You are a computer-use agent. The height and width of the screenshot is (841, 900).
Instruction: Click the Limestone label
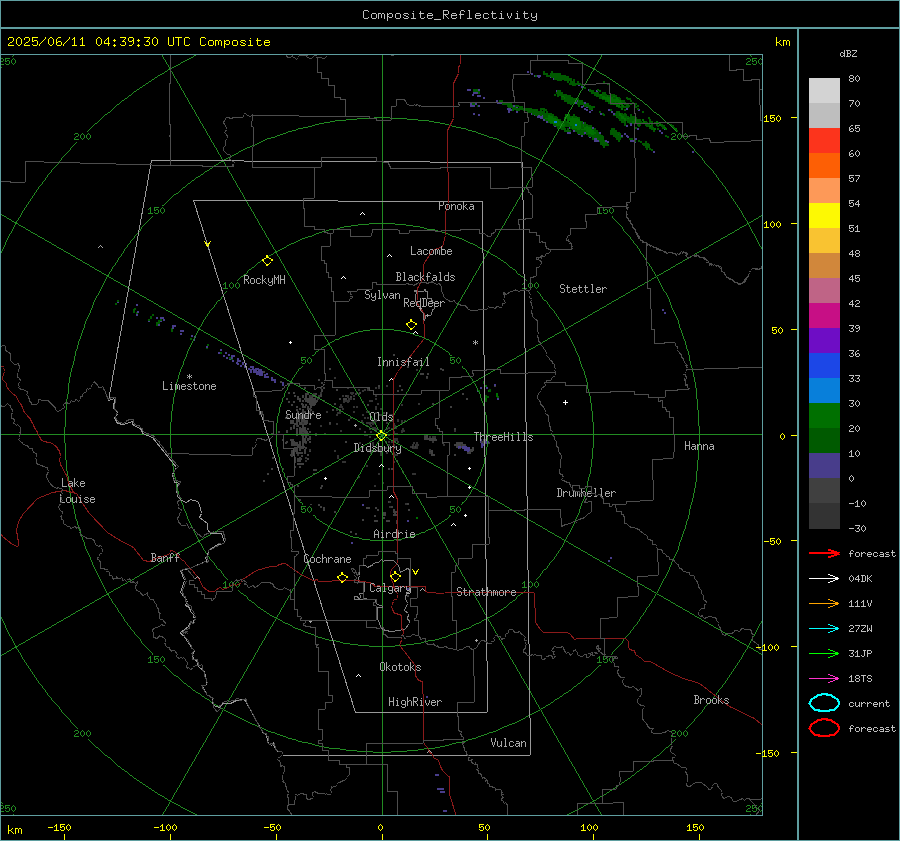click(x=189, y=386)
